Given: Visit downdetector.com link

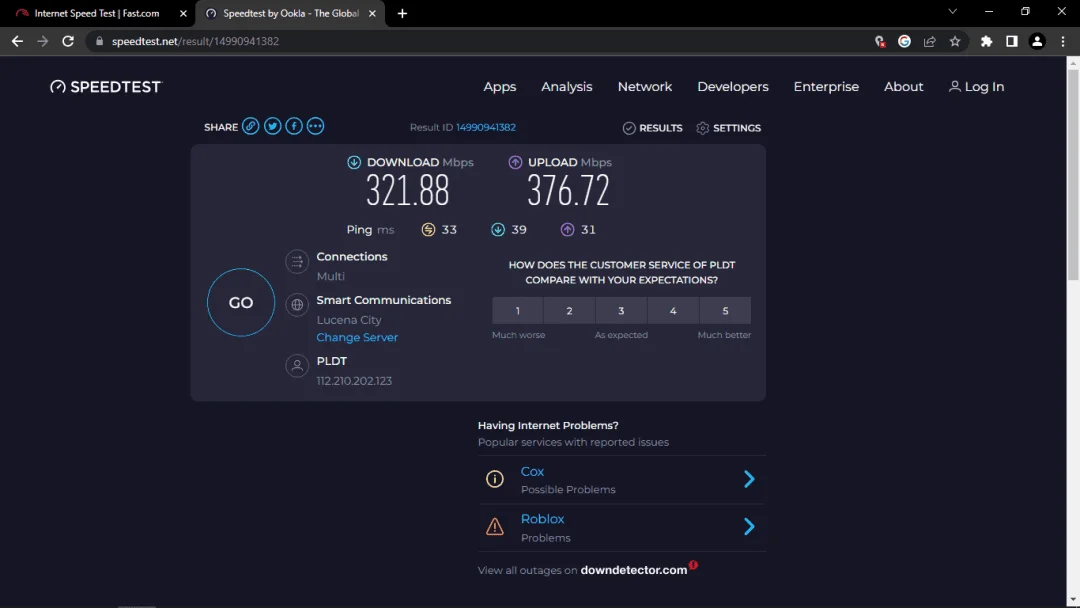Looking at the screenshot, I should click(634, 570).
